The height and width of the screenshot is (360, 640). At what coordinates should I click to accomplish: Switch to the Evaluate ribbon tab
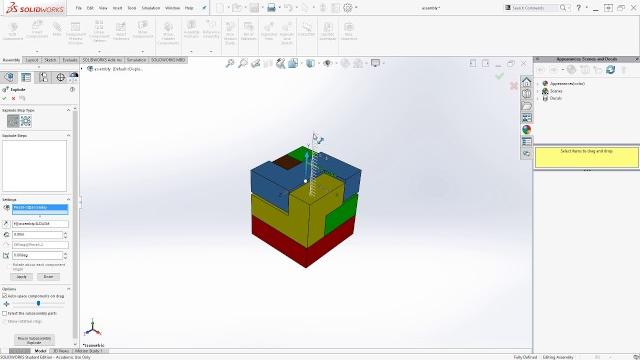point(70,60)
